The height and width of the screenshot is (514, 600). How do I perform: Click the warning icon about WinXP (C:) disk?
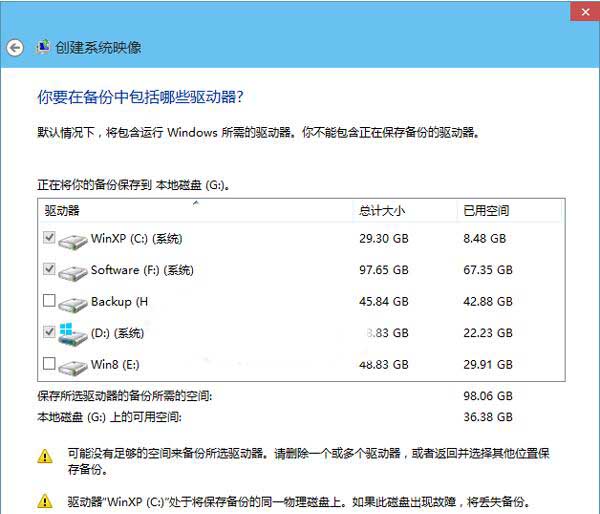pos(45,501)
